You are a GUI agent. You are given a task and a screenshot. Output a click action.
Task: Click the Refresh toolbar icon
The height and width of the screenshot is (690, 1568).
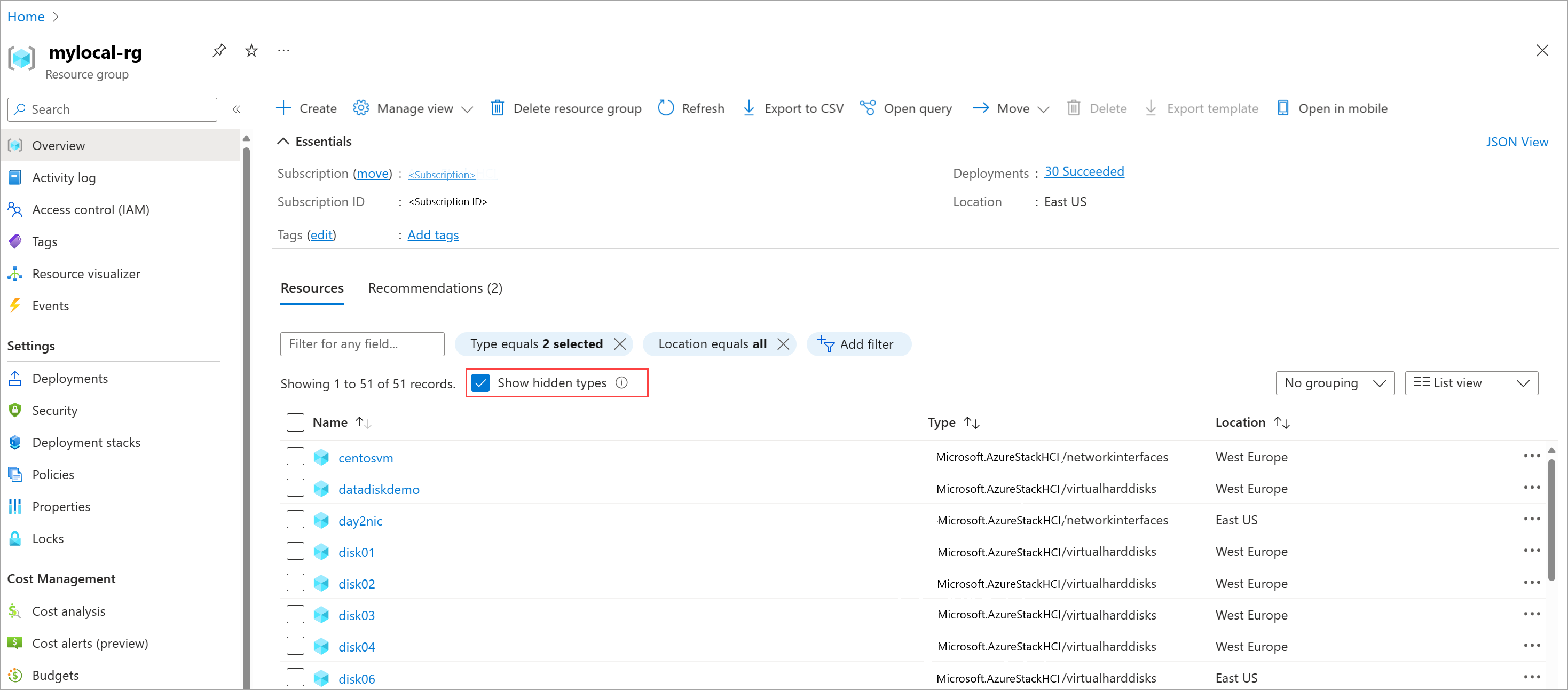666,108
